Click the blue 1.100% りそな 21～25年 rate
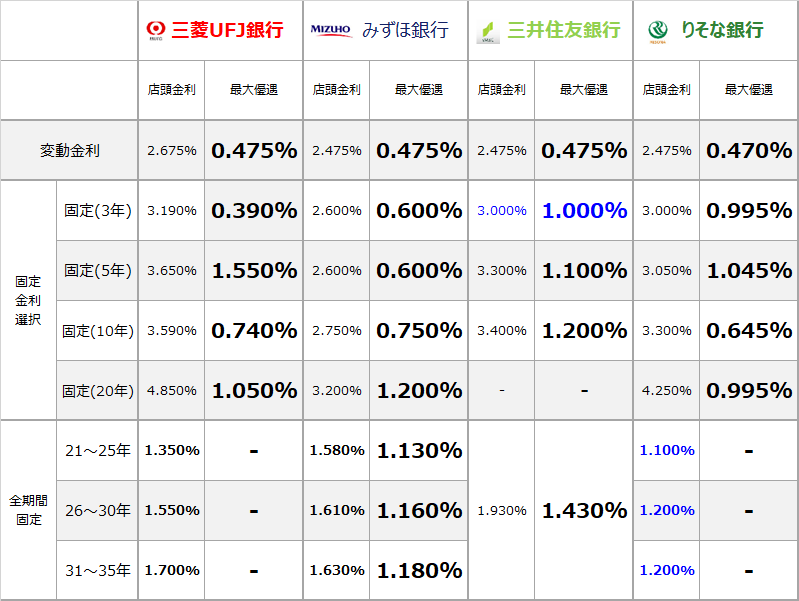This screenshot has height=601, width=799. click(667, 450)
